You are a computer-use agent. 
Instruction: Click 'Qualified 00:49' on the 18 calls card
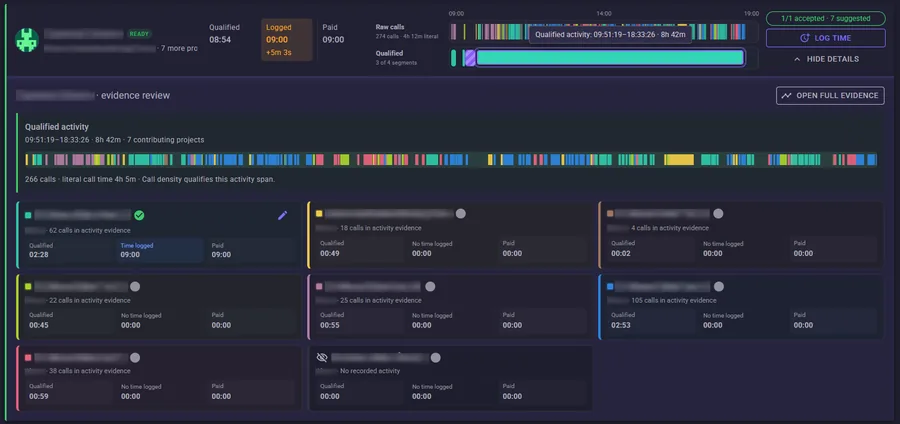360,248
